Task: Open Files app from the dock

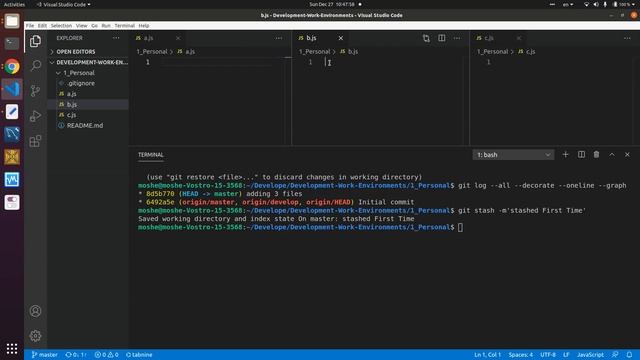Action: click(12, 21)
